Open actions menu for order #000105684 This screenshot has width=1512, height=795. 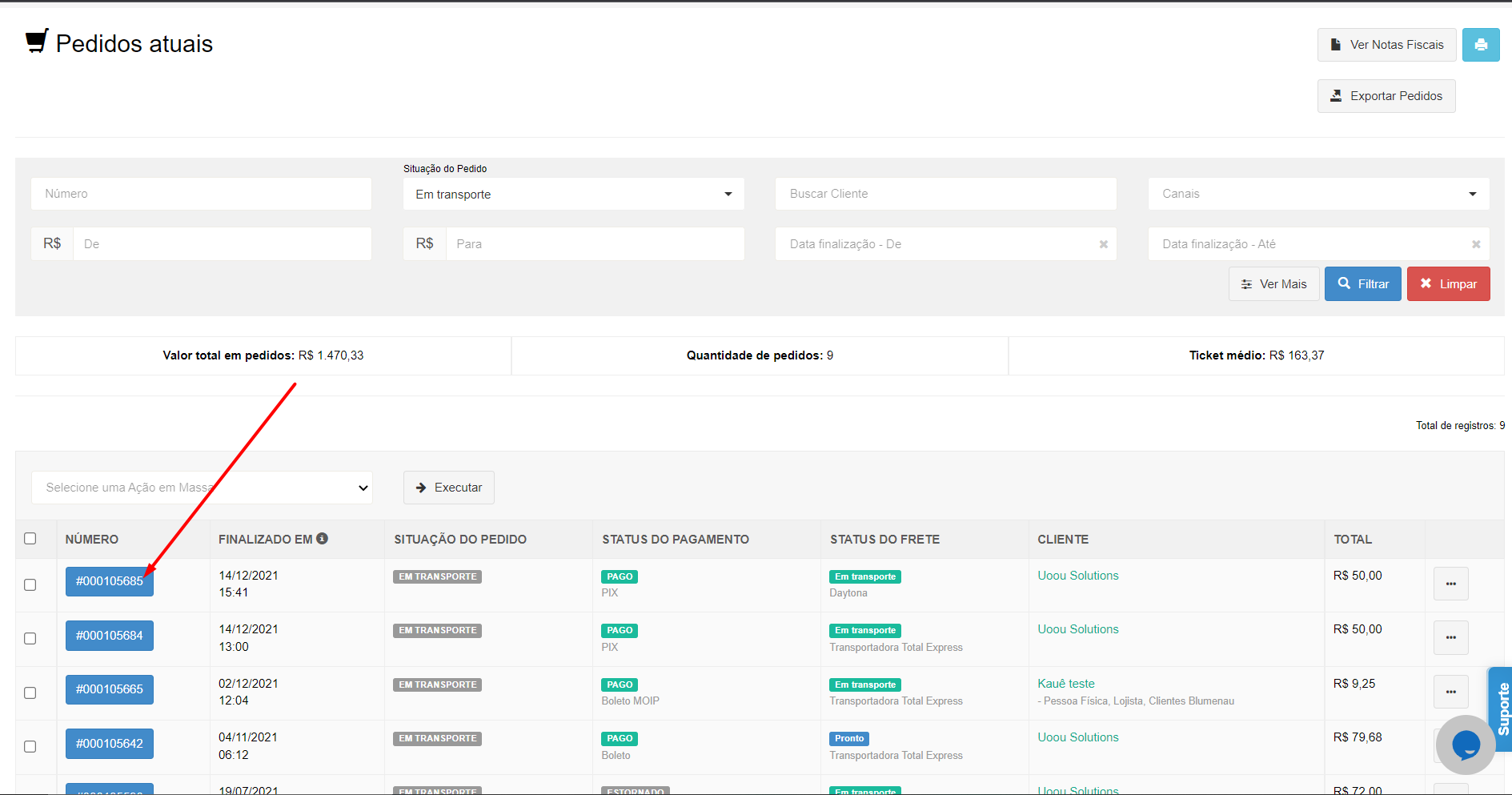pos(1450,637)
